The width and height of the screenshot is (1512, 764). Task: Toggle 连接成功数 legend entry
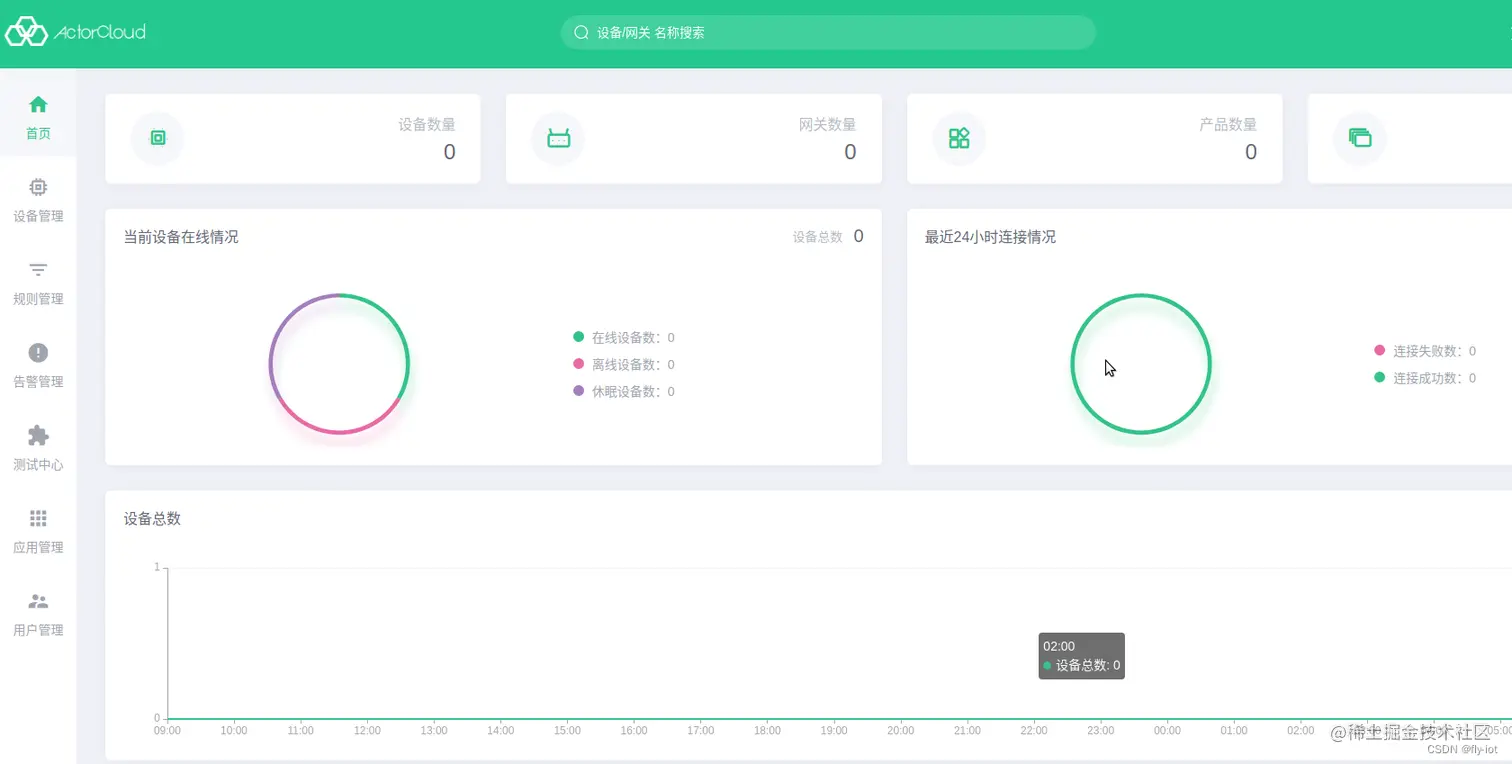tap(1425, 378)
